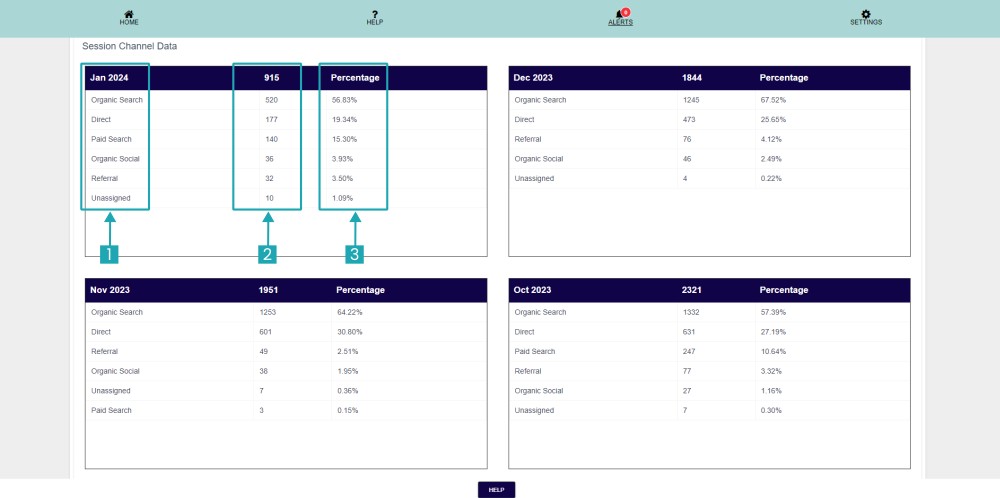Click the Oct 2023 table header
The width and height of the screenshot is (1000, 498).
pos(533,290)
